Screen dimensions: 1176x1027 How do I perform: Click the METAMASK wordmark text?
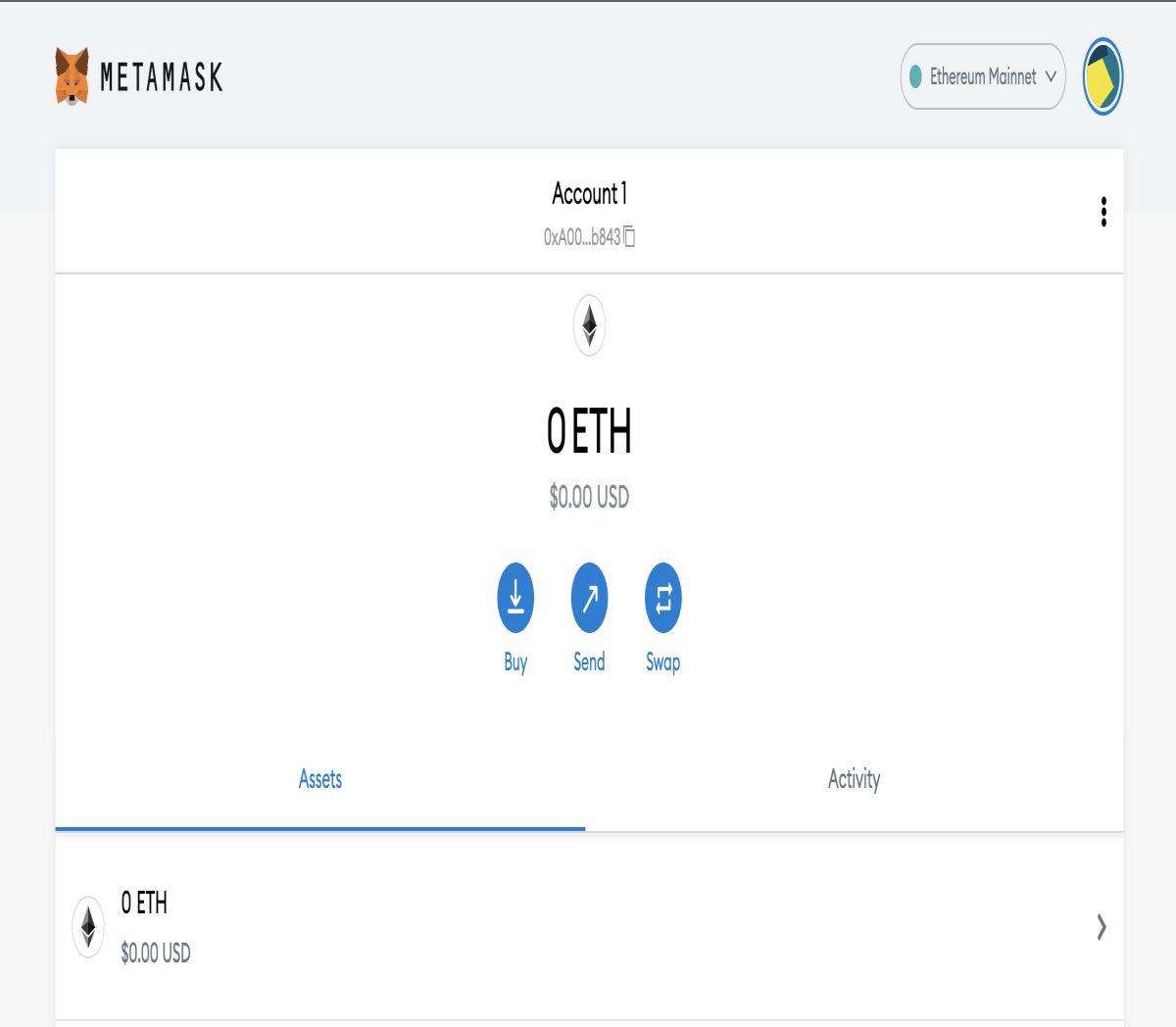point(162,76)
